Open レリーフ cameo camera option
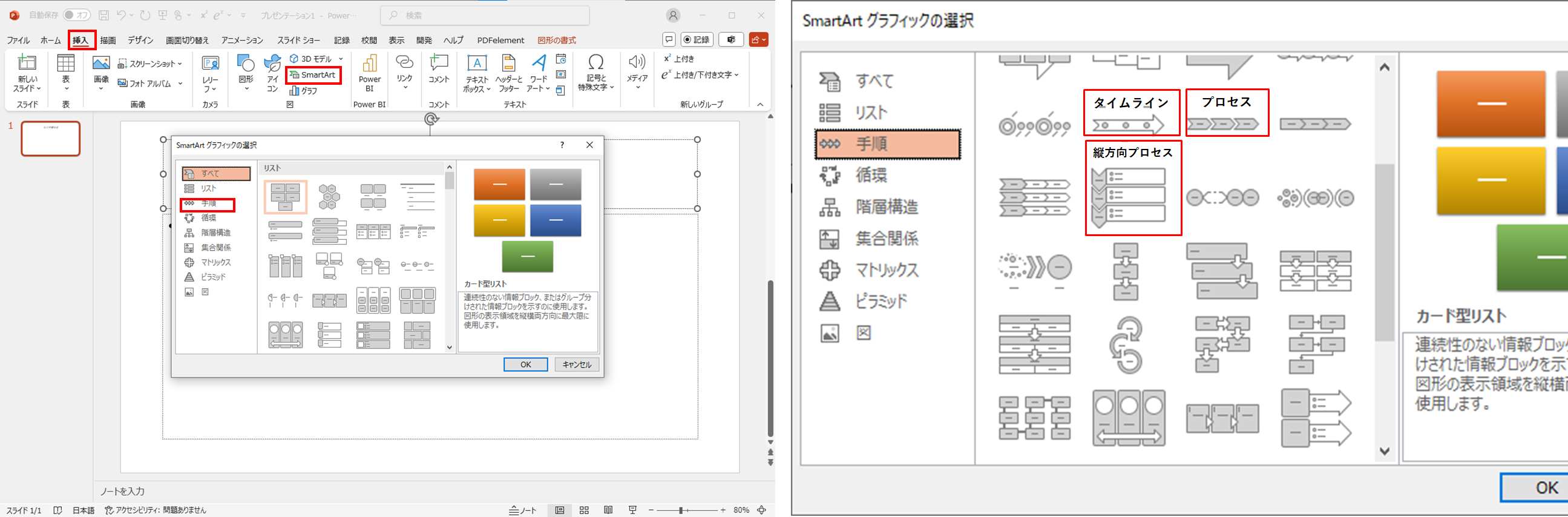This screenshot has height=517, width=1568. point(210,74)
